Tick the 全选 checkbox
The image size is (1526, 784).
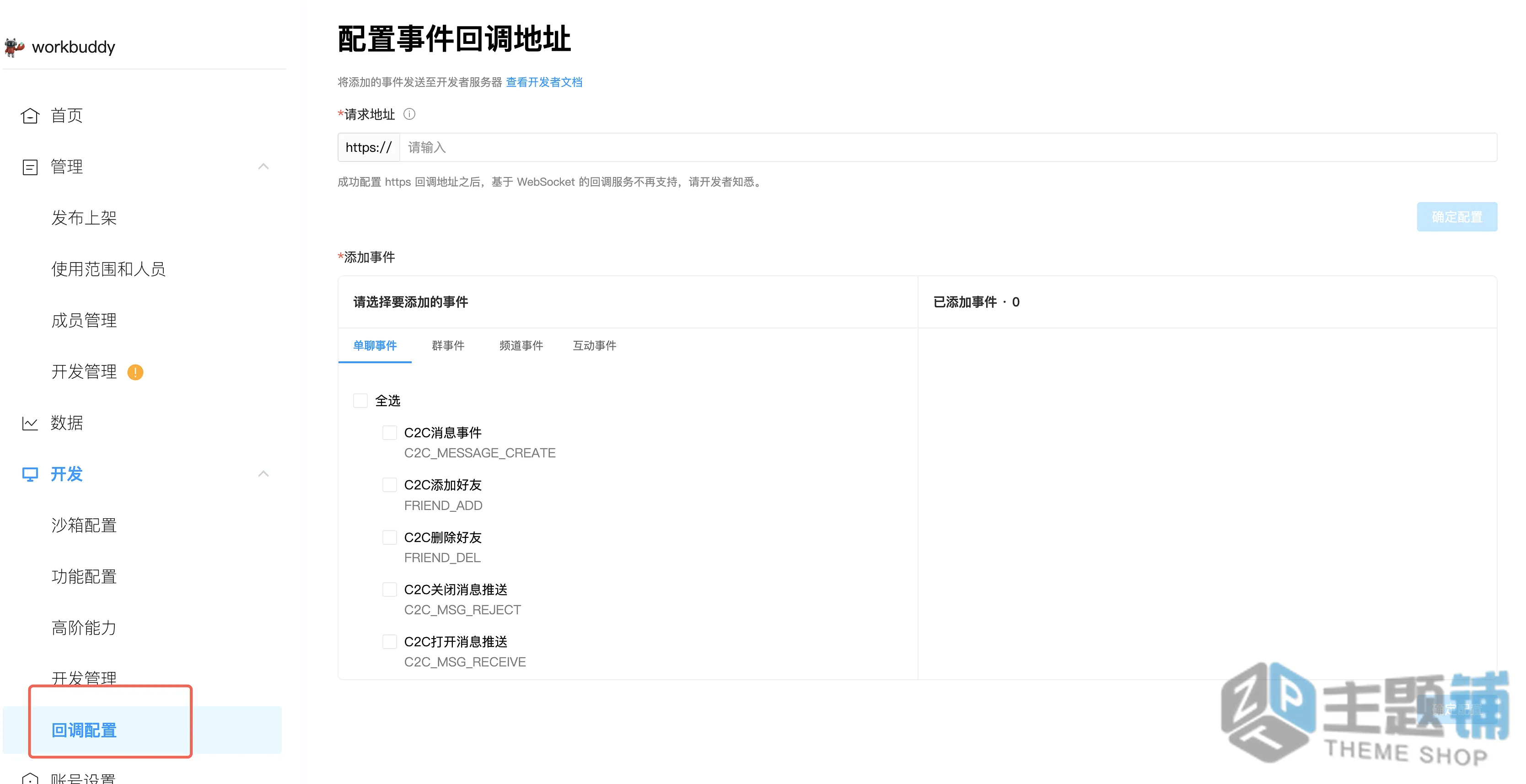pyautogui.click(x=360, y=401)
